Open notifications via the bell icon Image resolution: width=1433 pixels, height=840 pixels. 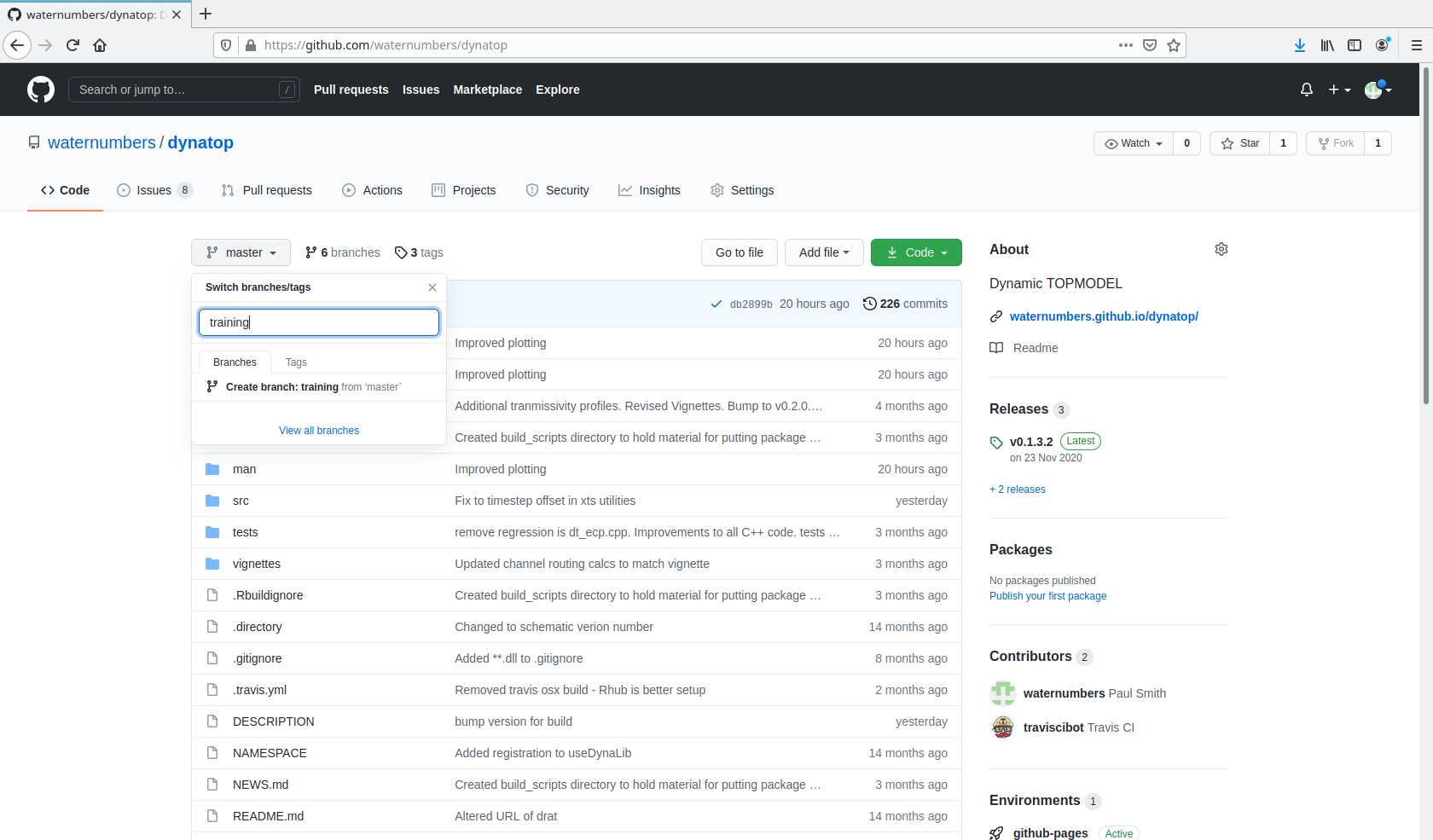(x=1306, y=90)
